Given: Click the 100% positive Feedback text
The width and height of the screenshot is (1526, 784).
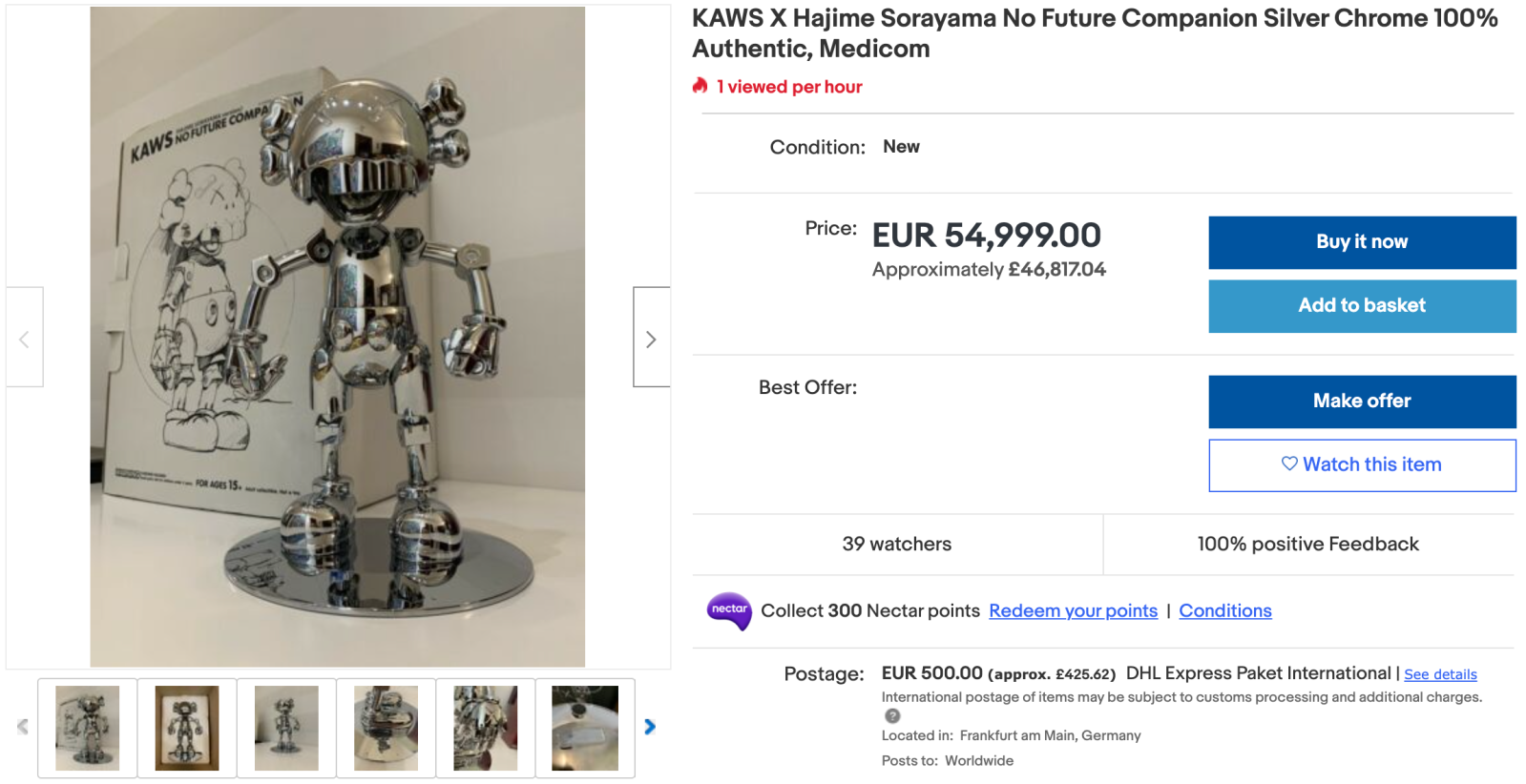Looking at the screenshot, I should click(x=1307, y=545).
